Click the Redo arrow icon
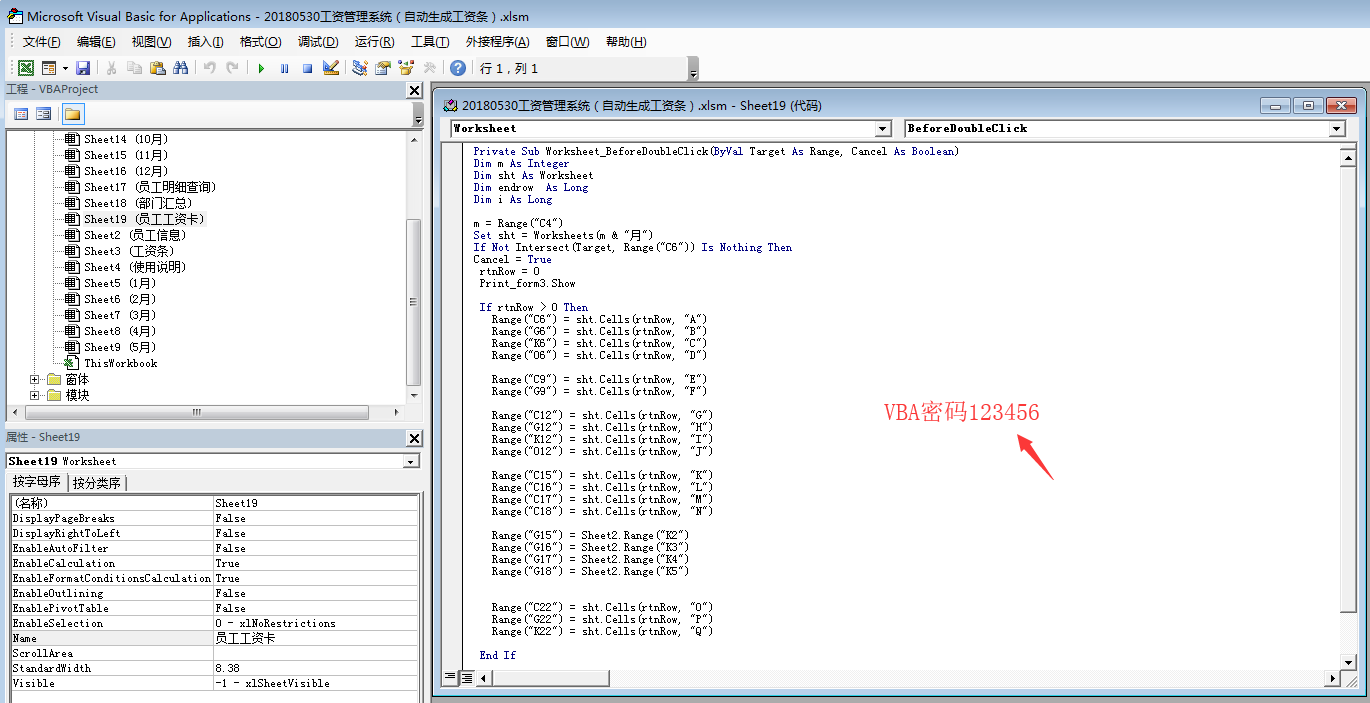 [x=232, y=68]
